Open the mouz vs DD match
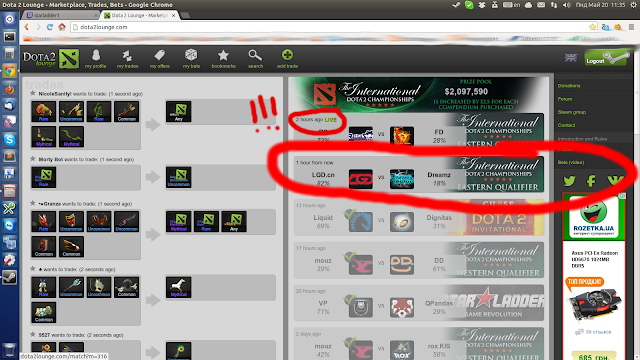The width and height of the screenshot is (640, 360). (x=419, y=260)
